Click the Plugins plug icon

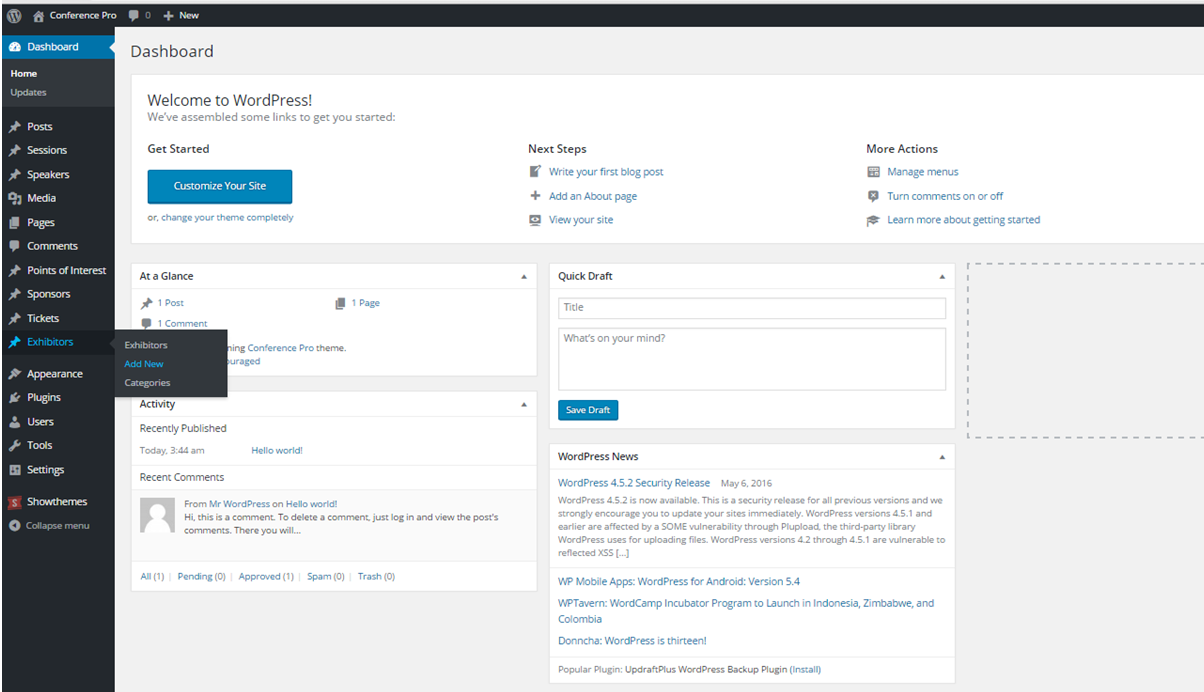tap(14, 397)
